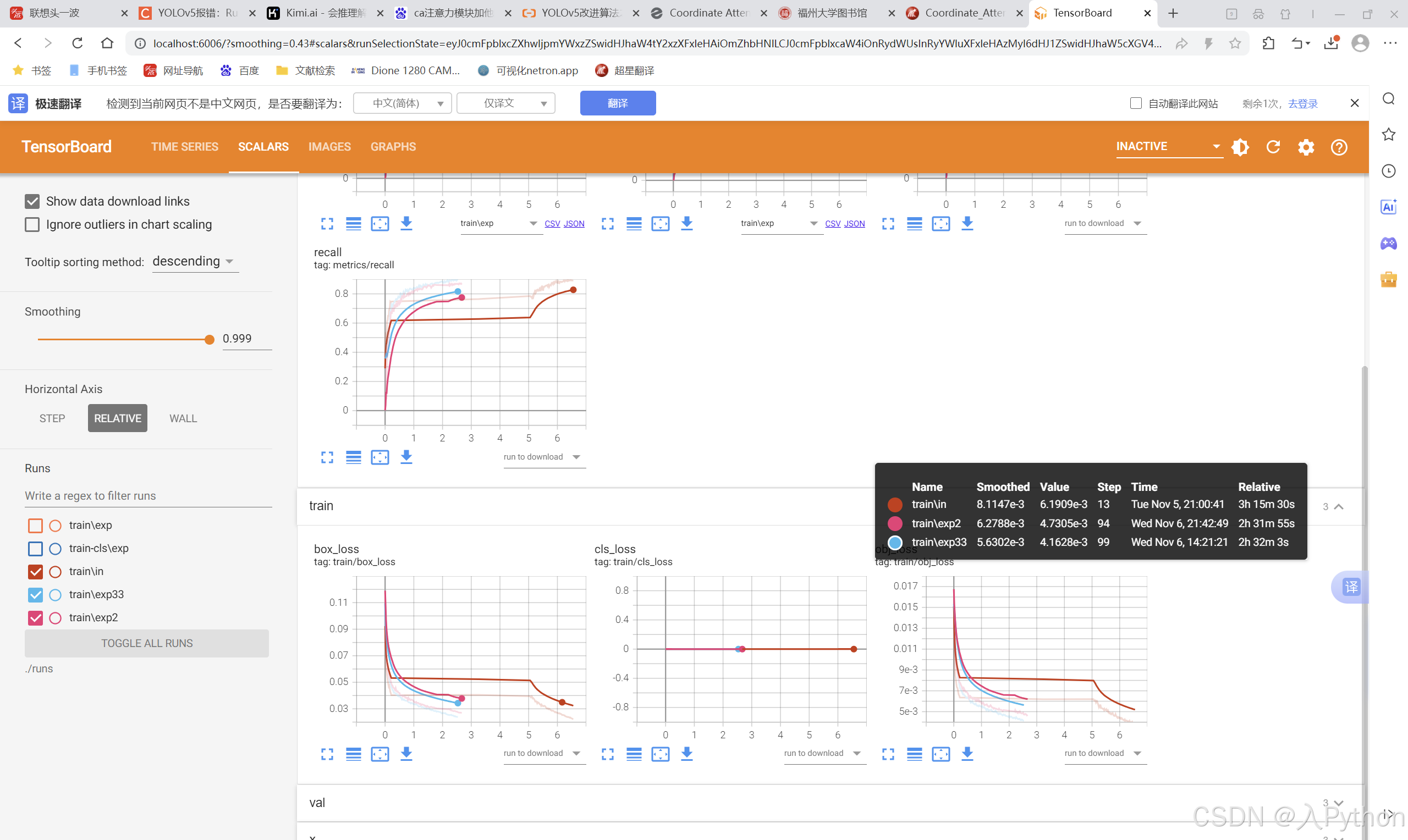Expand the recall chart to fullscreen

pyautogui.click(x=327, y=457)
